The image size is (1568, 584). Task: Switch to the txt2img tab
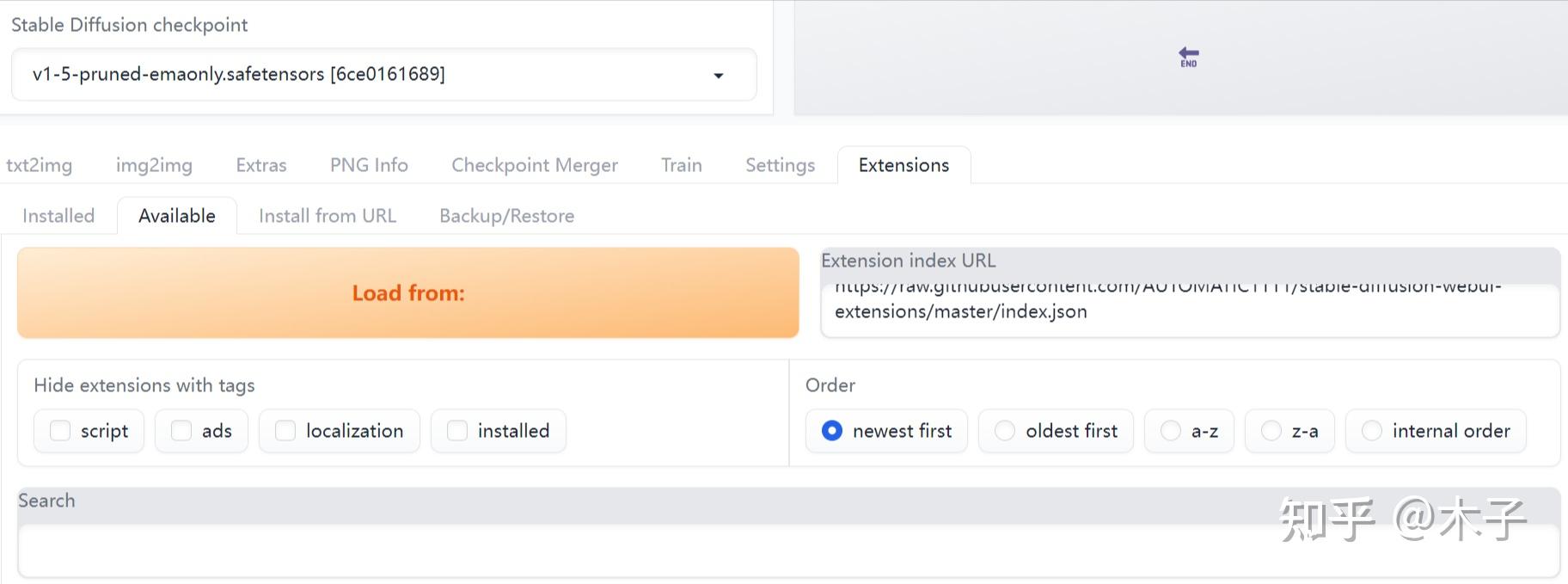40,165
